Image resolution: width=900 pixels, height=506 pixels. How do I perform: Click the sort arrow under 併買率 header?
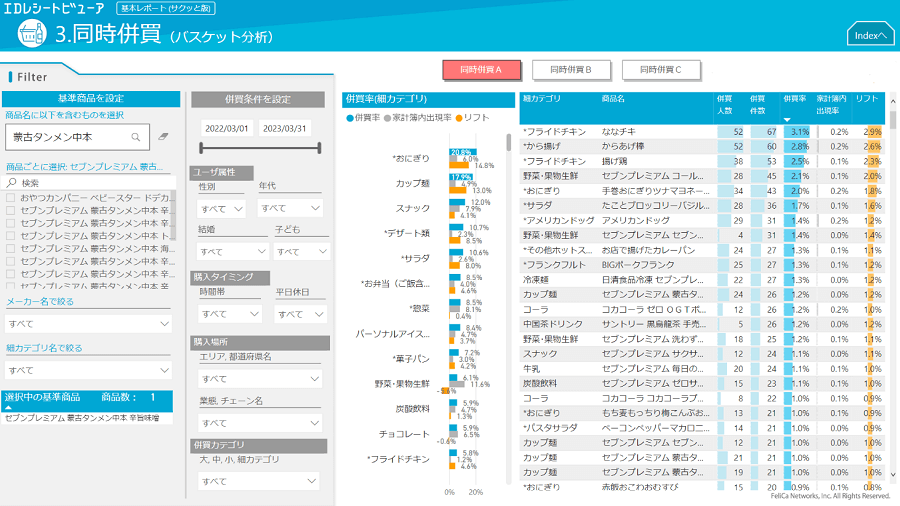(787, 120)
